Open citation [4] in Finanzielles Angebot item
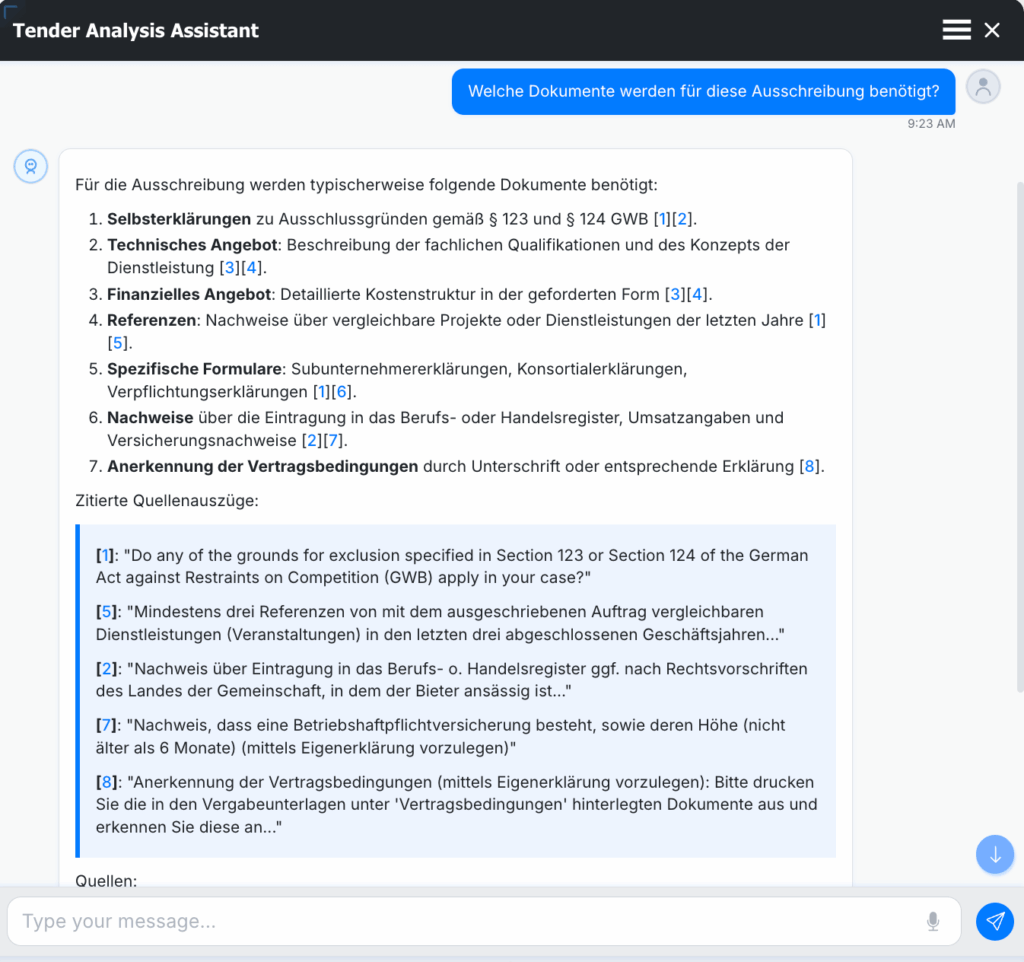The height and width of the screenshot is (962, 1024). [698, 294]
